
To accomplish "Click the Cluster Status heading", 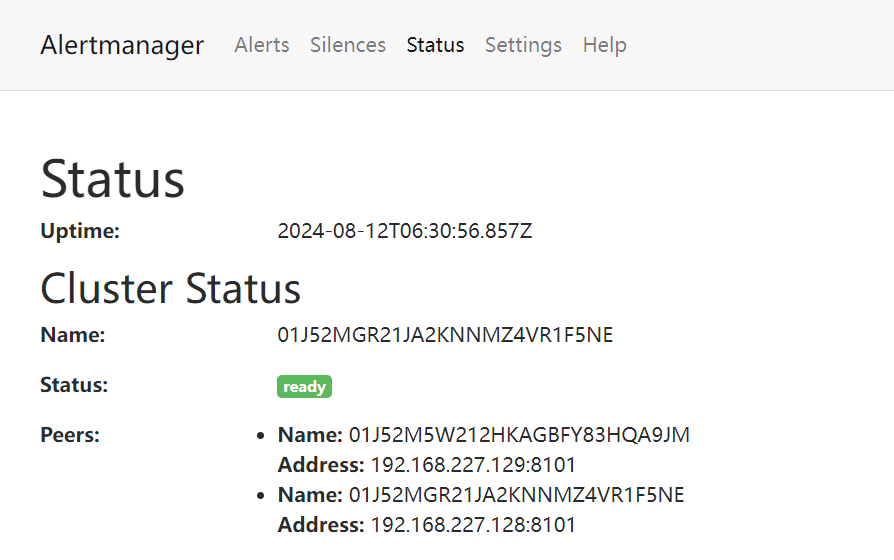I will (171, 289).
